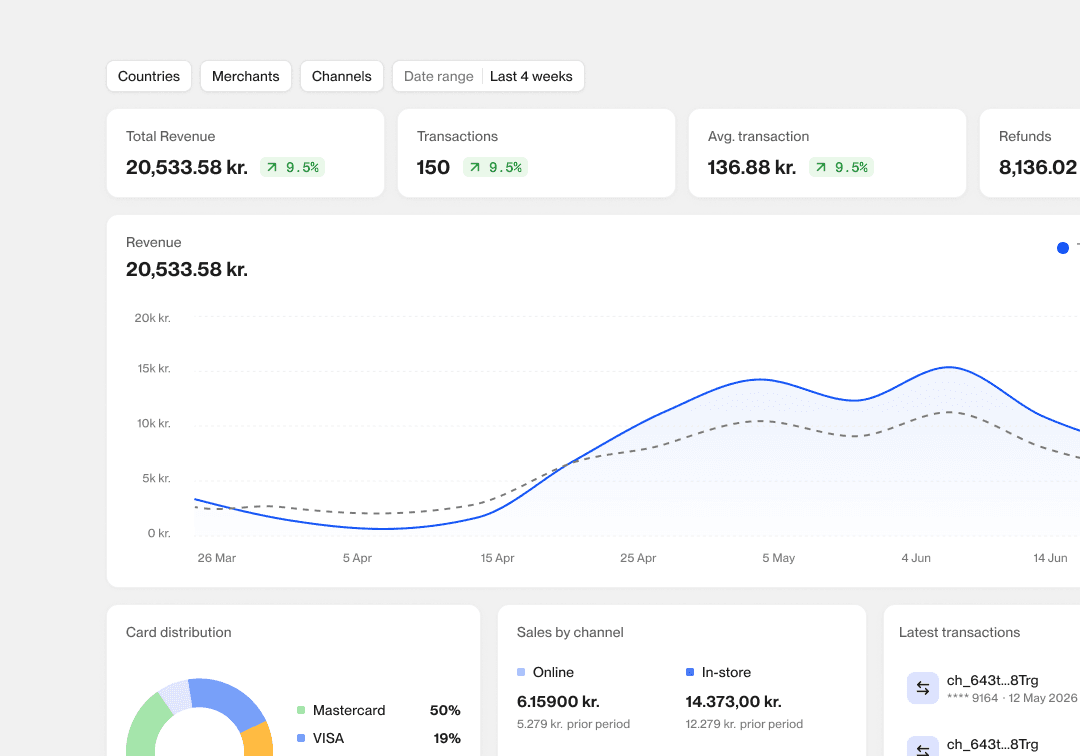Click the 5.279 kr. prior period text
Image resolution: width=1080 pixels, height=756 pixels.
coord(574,724)
